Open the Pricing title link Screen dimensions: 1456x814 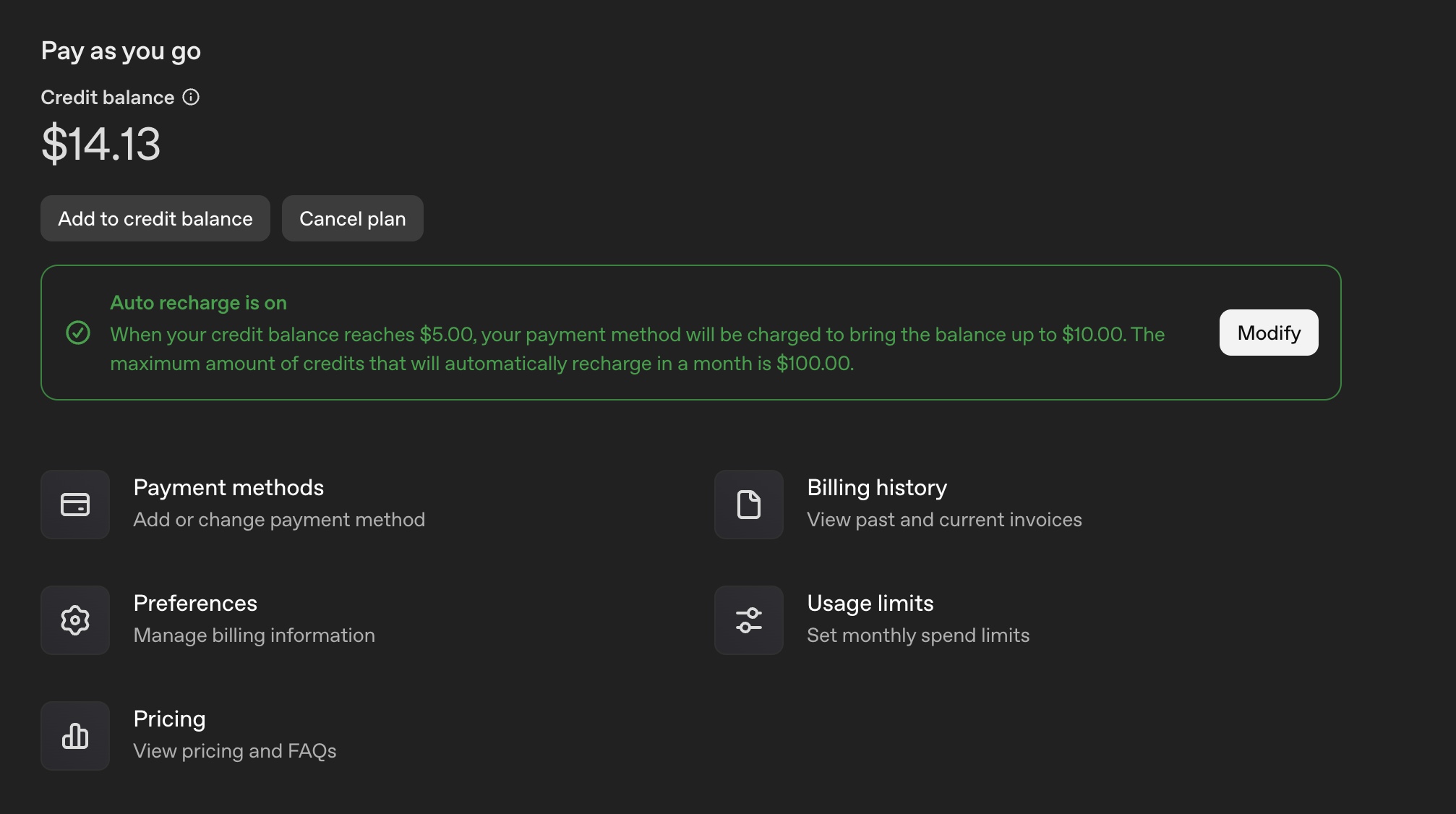[169, 719]
